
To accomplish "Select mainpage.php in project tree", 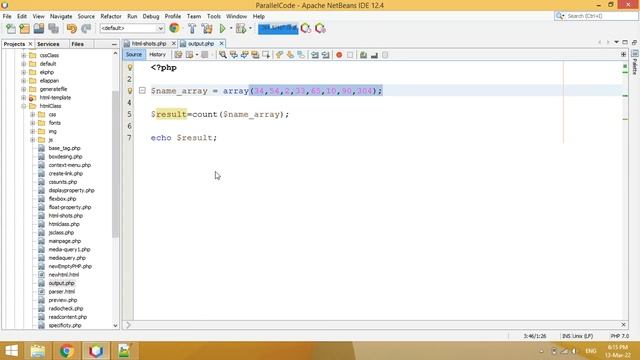I will [64, 241].
